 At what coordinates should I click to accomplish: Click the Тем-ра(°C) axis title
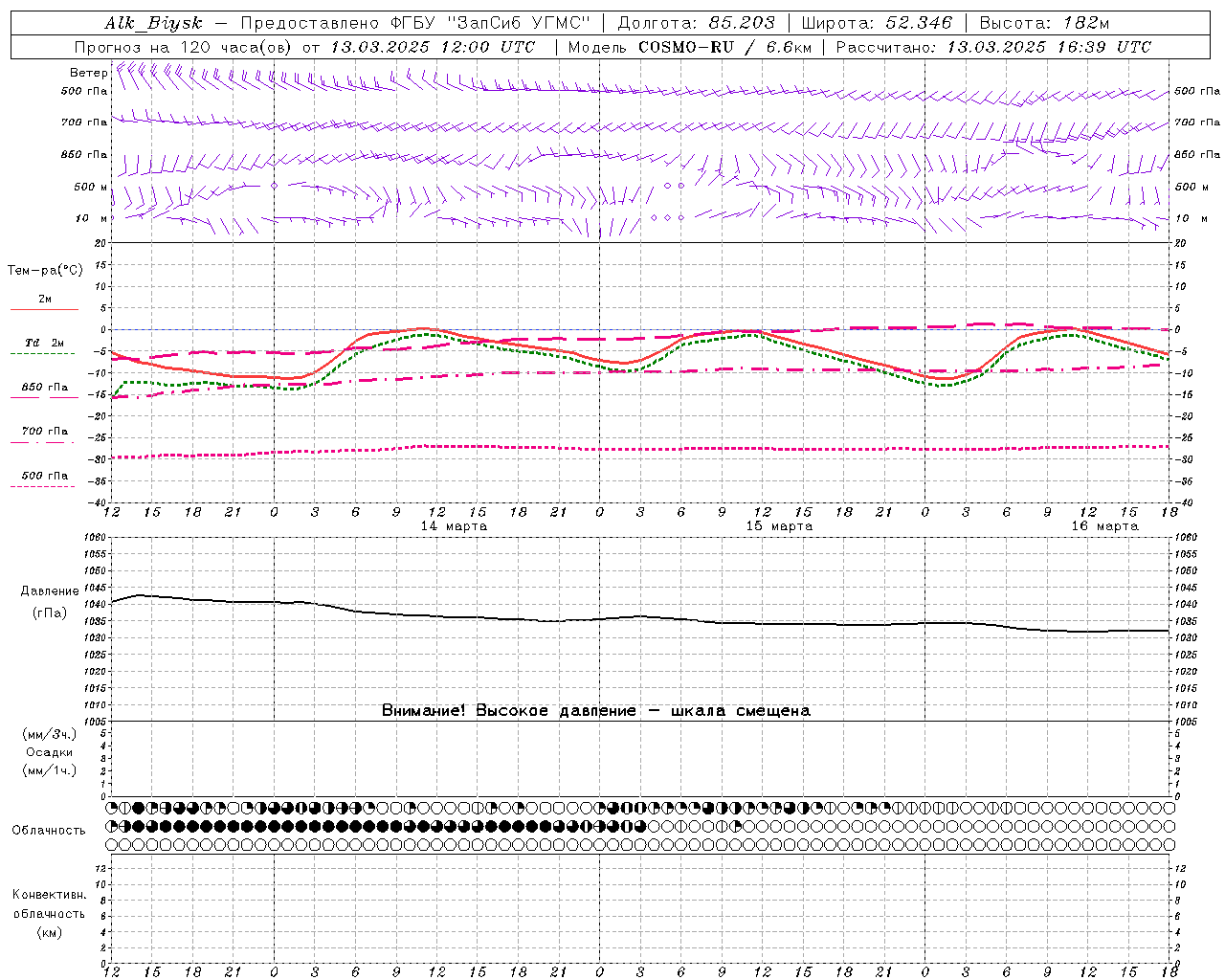point(45,271)
